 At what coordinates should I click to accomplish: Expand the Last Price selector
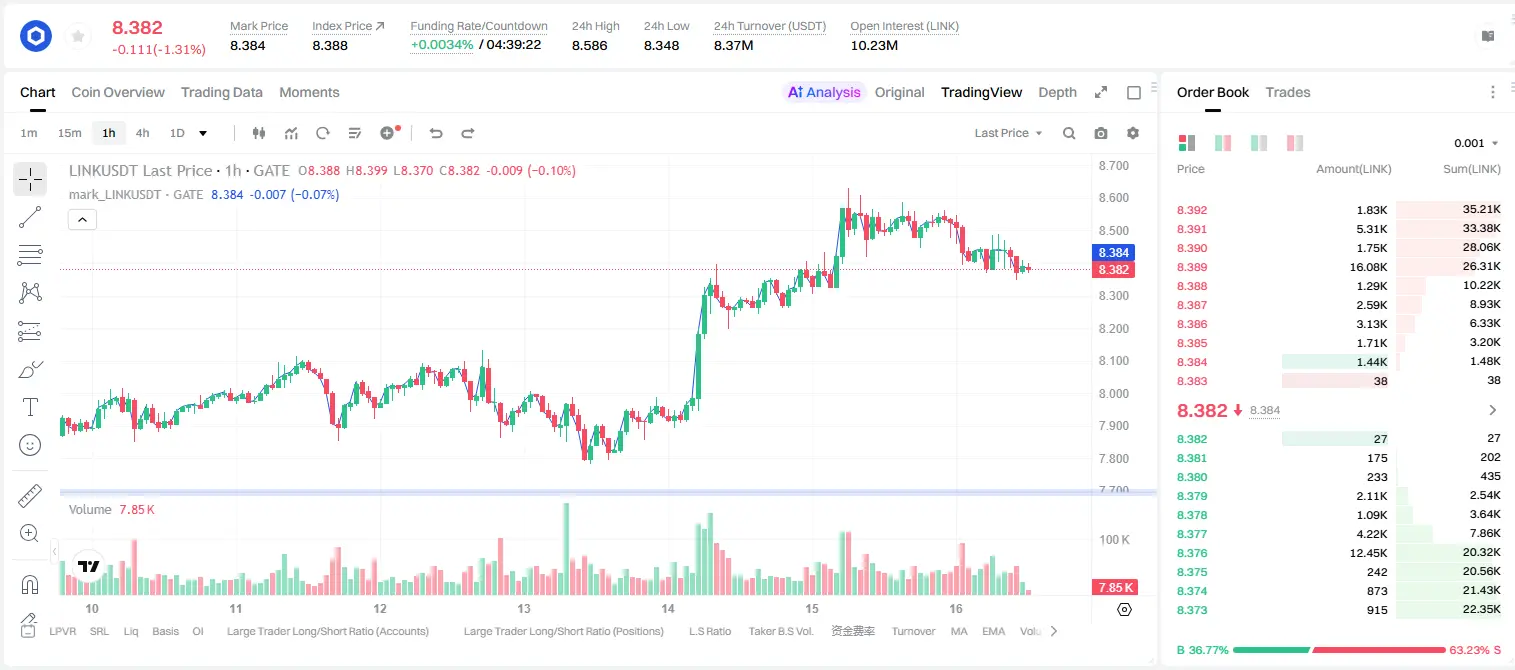pos(1008,133)
